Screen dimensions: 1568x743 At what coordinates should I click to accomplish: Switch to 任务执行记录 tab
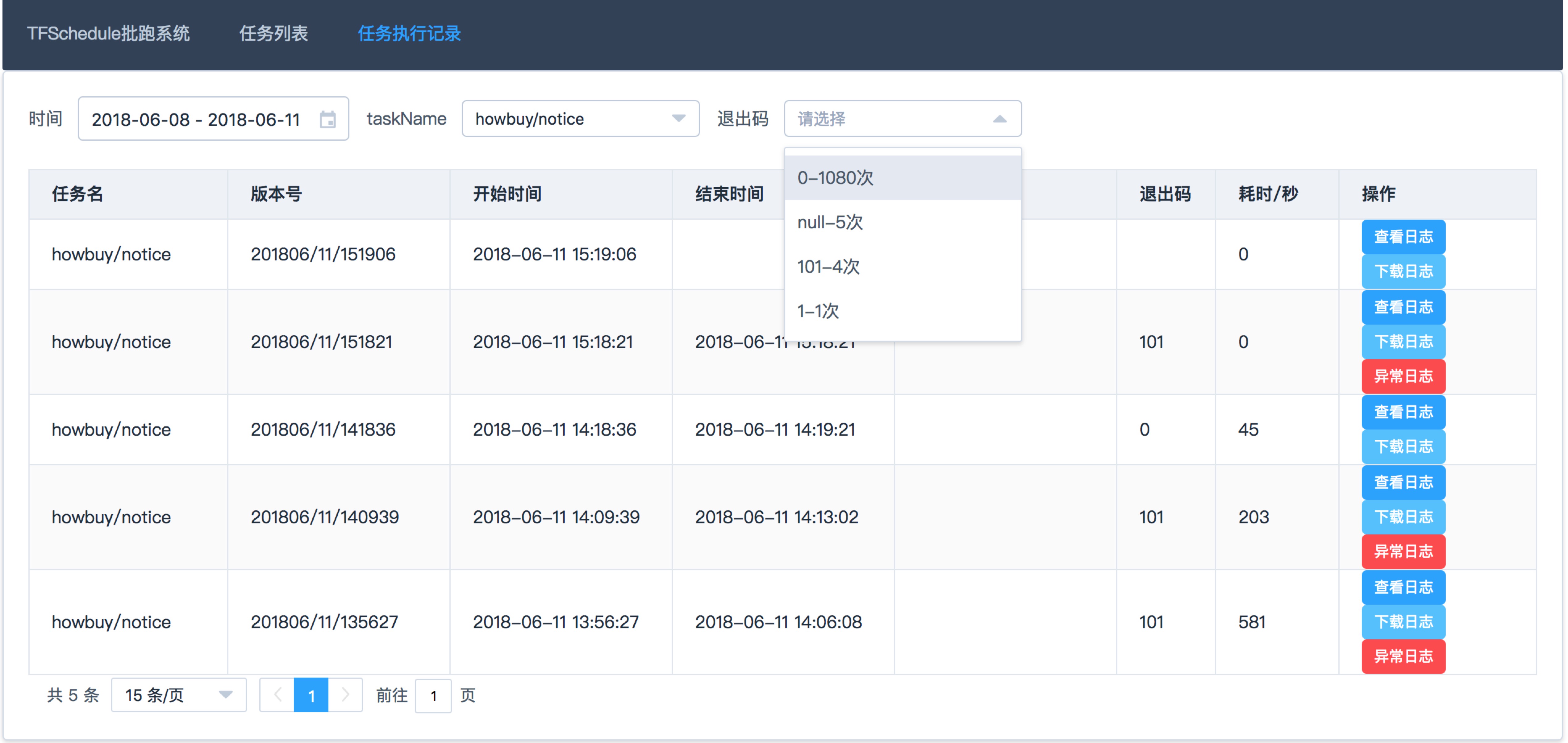409,33
